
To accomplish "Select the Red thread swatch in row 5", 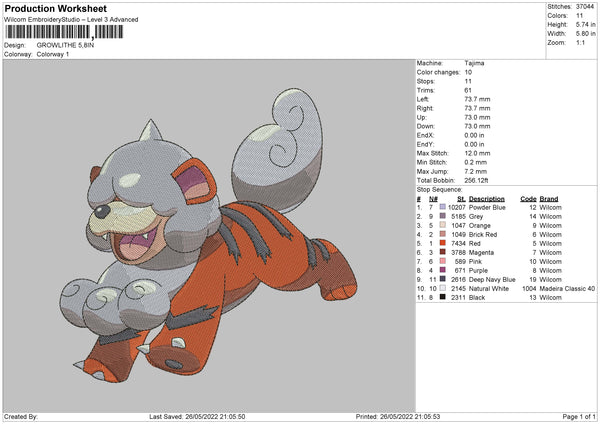I will click(x=443, y=243).
